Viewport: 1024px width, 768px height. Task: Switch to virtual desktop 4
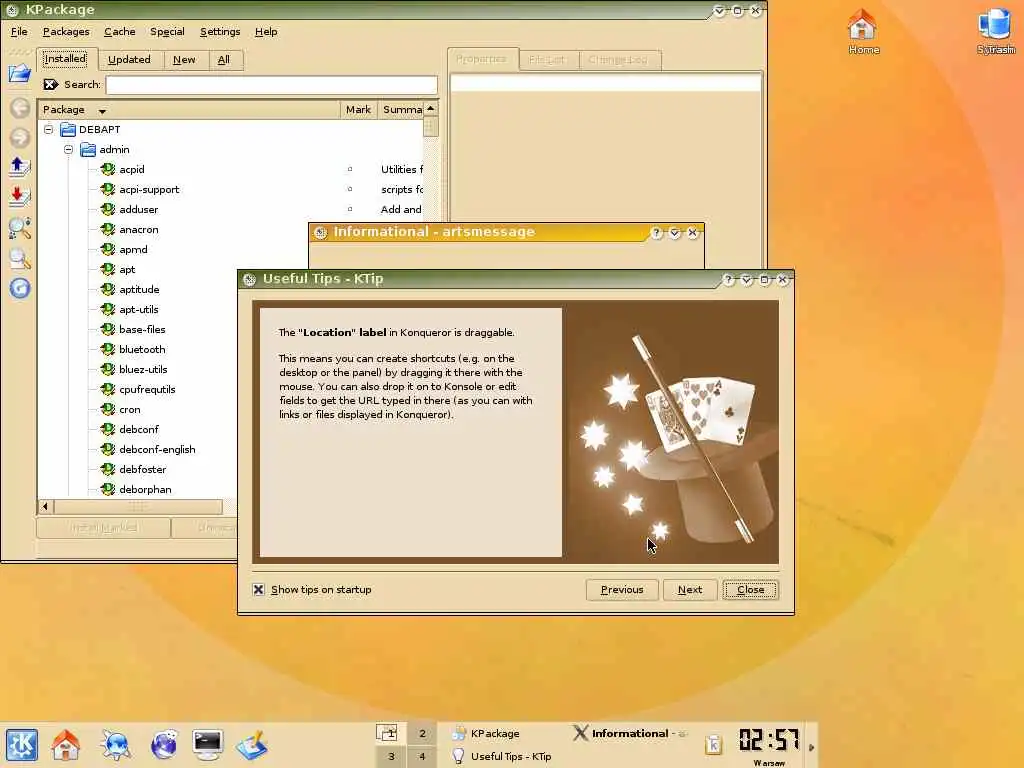(423, 756)
